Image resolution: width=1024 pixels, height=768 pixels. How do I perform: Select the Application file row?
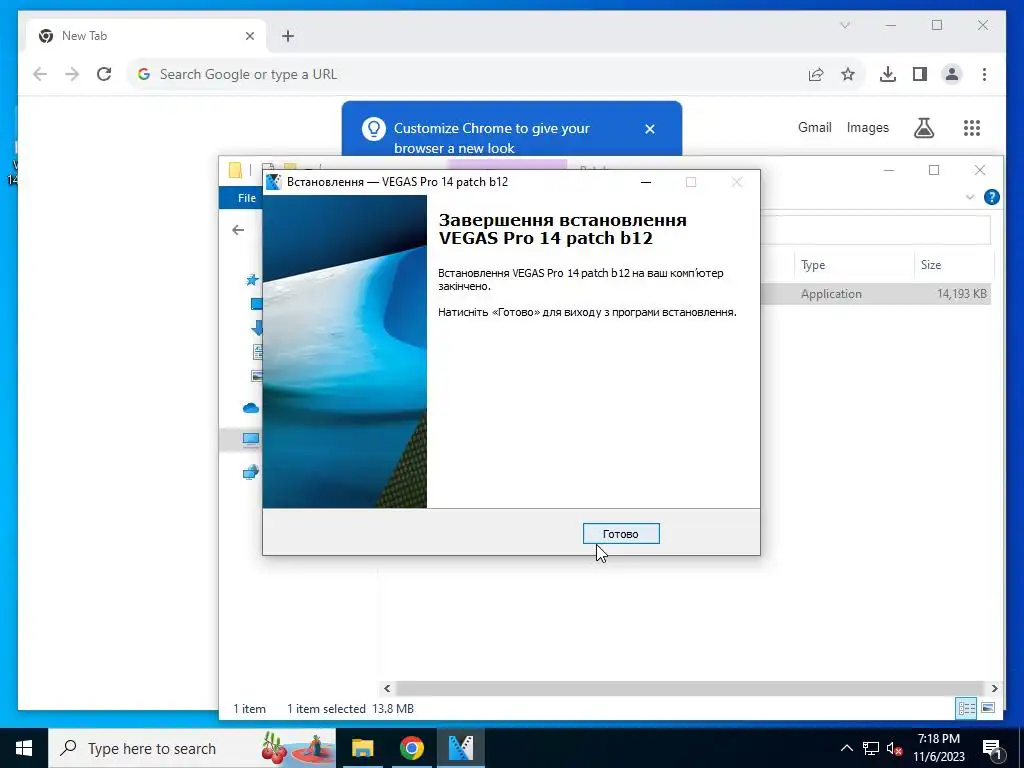[876, 294]
